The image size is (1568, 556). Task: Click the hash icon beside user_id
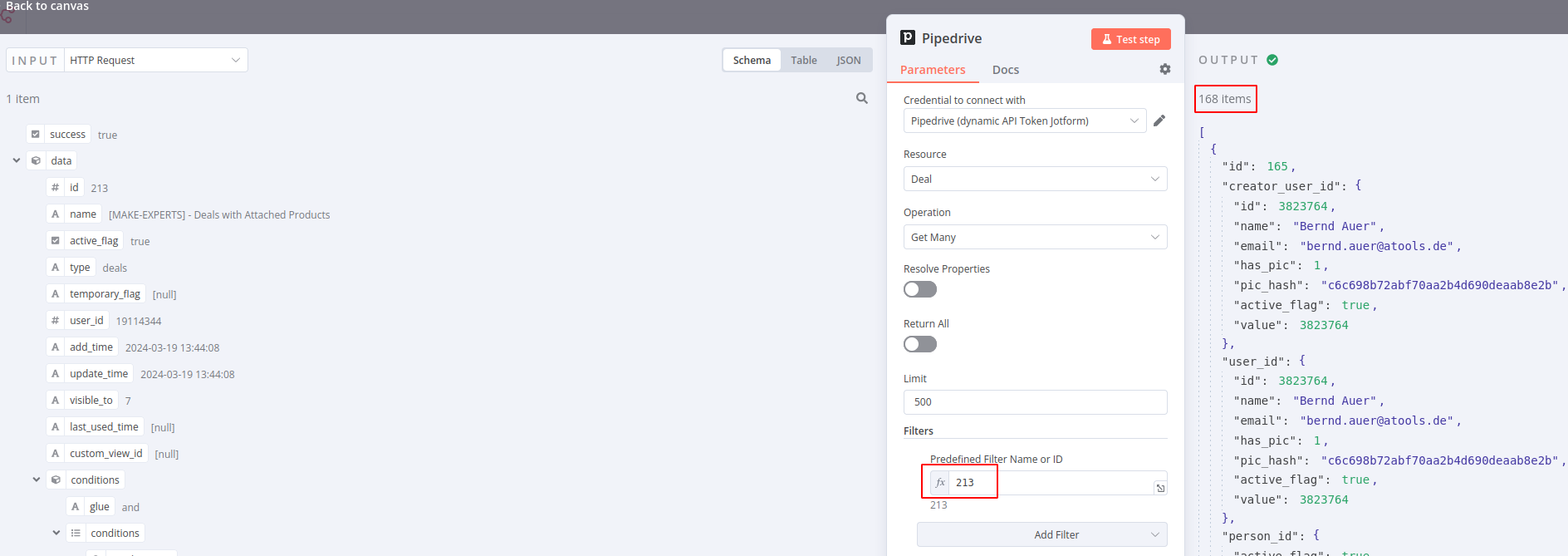click(x=56, y=320)
